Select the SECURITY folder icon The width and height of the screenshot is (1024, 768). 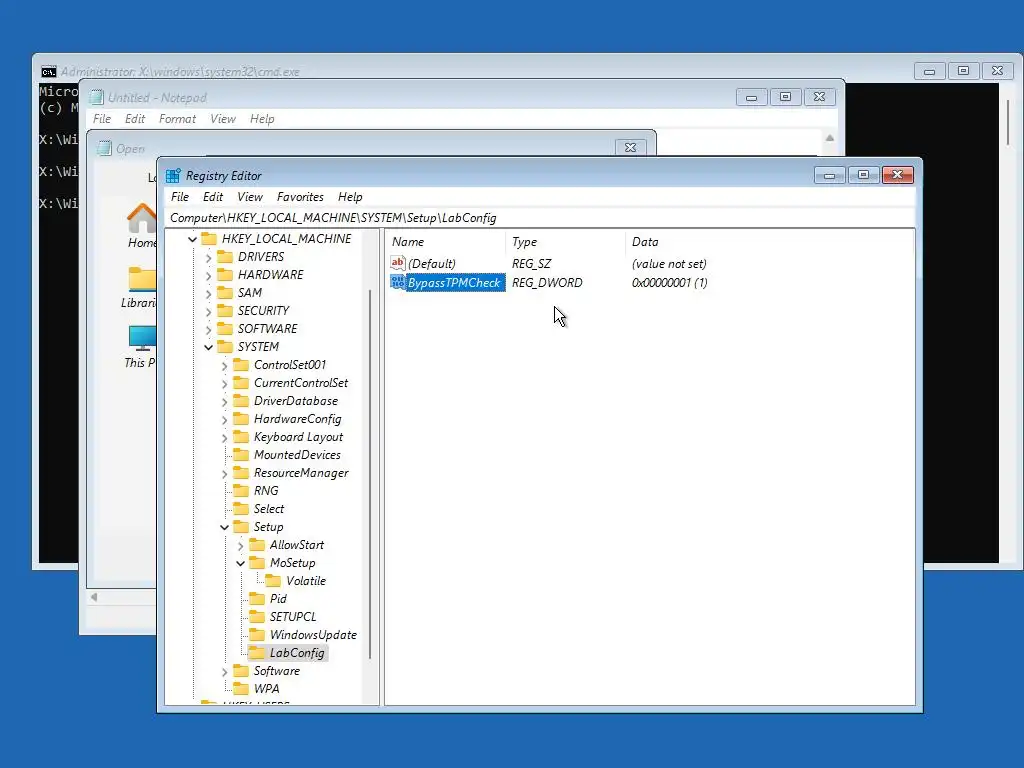225,310
